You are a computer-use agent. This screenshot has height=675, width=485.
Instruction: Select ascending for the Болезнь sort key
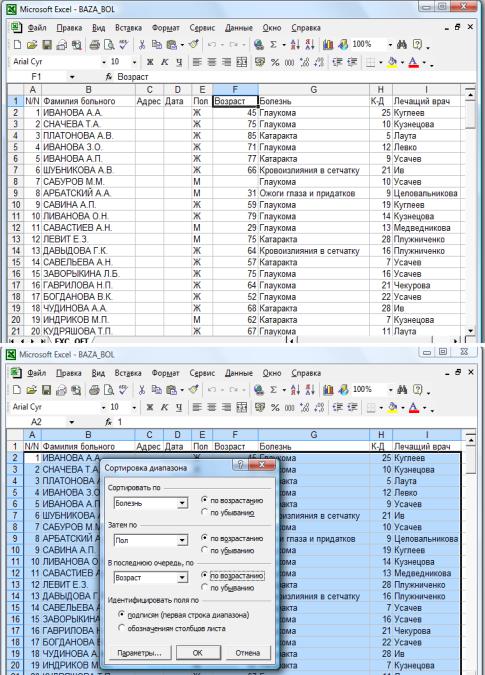[x=205, y=500]
